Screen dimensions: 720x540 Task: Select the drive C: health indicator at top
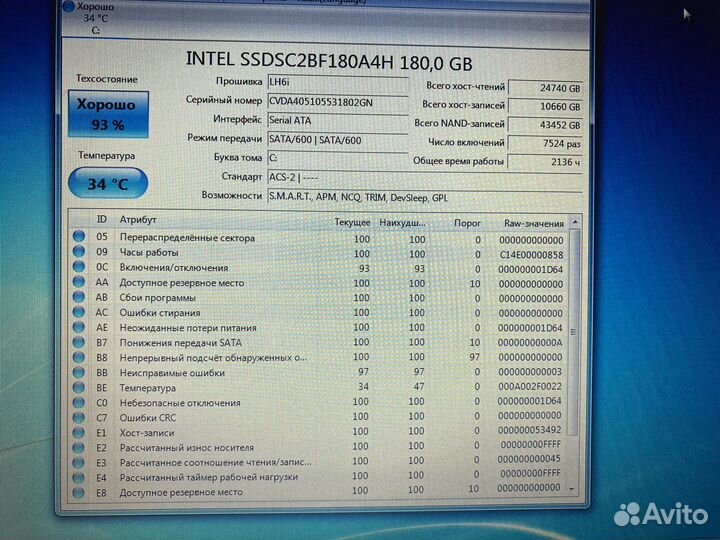click(90, 17)
